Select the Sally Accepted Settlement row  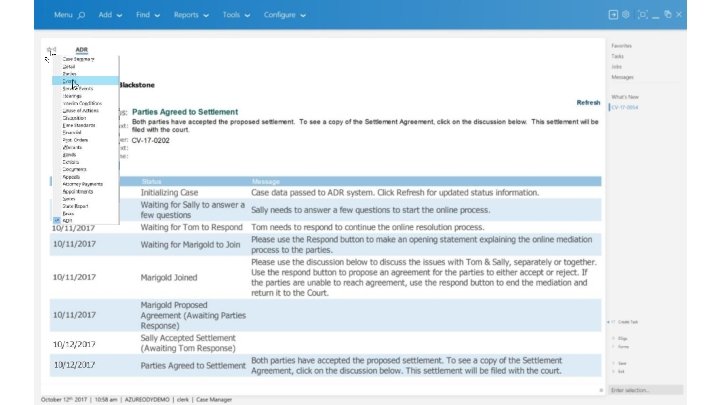pos(326,343)
